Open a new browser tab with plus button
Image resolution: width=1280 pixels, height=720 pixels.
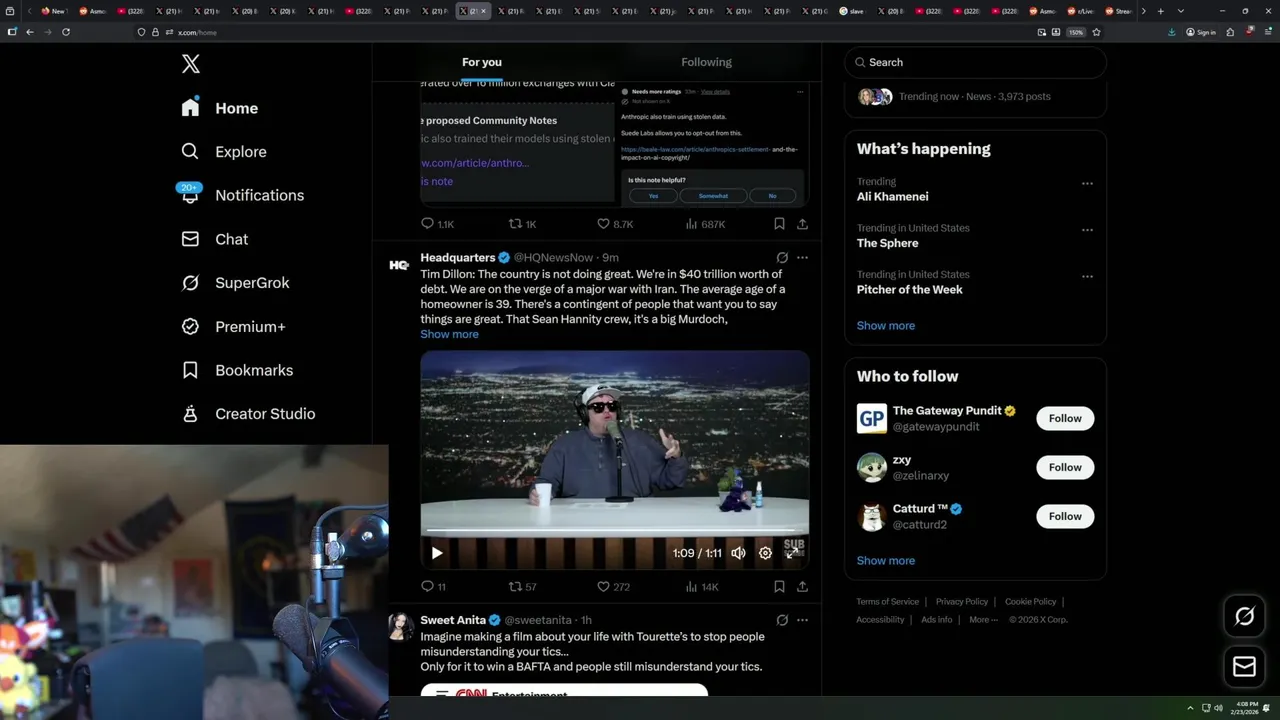(x=1160, y=11)
